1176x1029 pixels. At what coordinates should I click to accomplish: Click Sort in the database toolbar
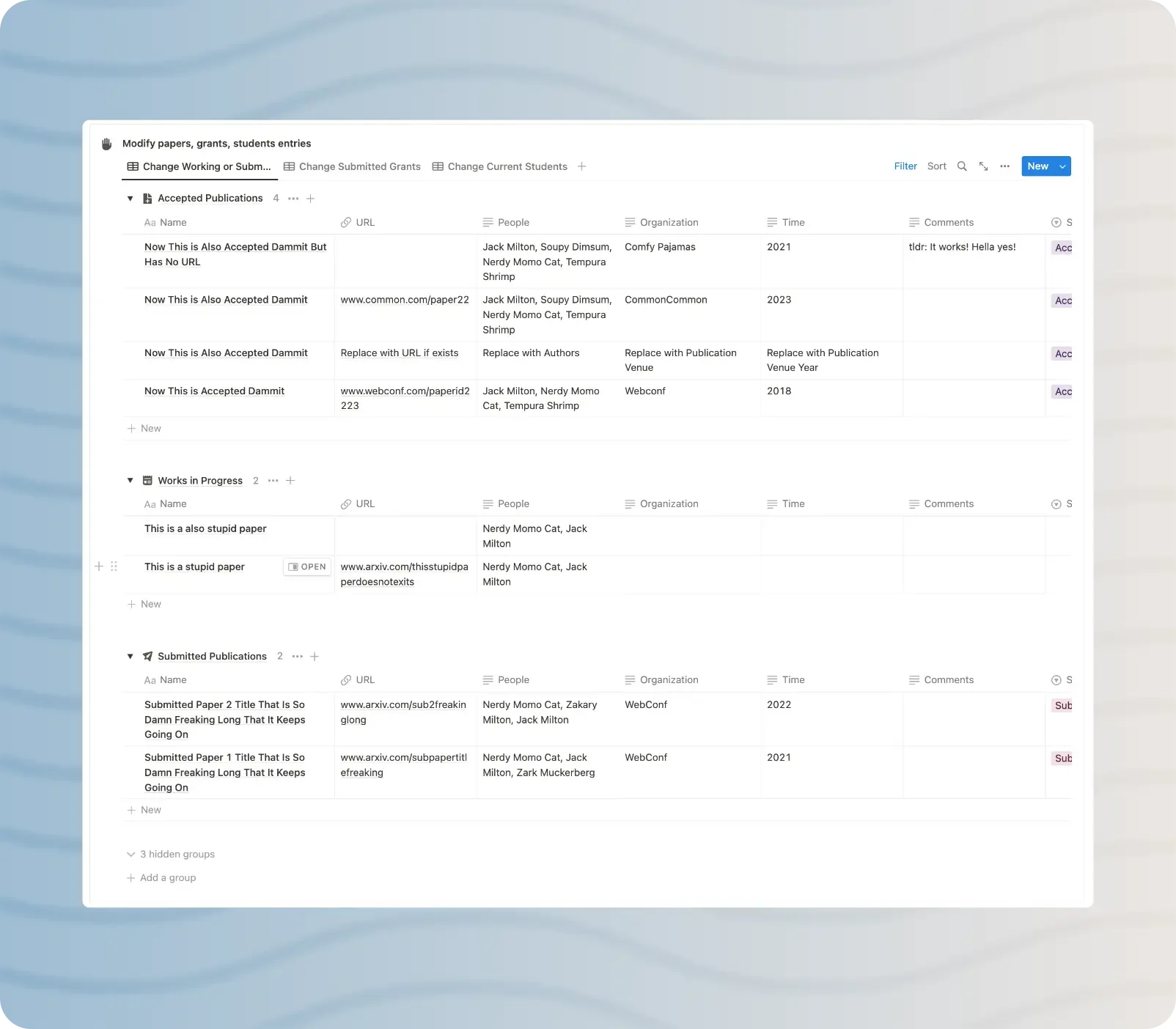(x=936, y=166)
